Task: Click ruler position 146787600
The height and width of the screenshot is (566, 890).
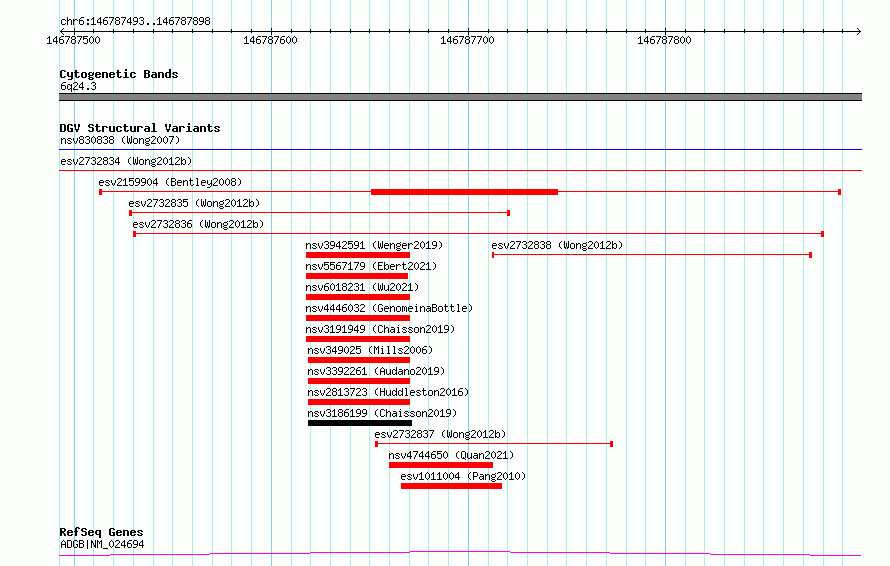Action: [x=271, y=40]
